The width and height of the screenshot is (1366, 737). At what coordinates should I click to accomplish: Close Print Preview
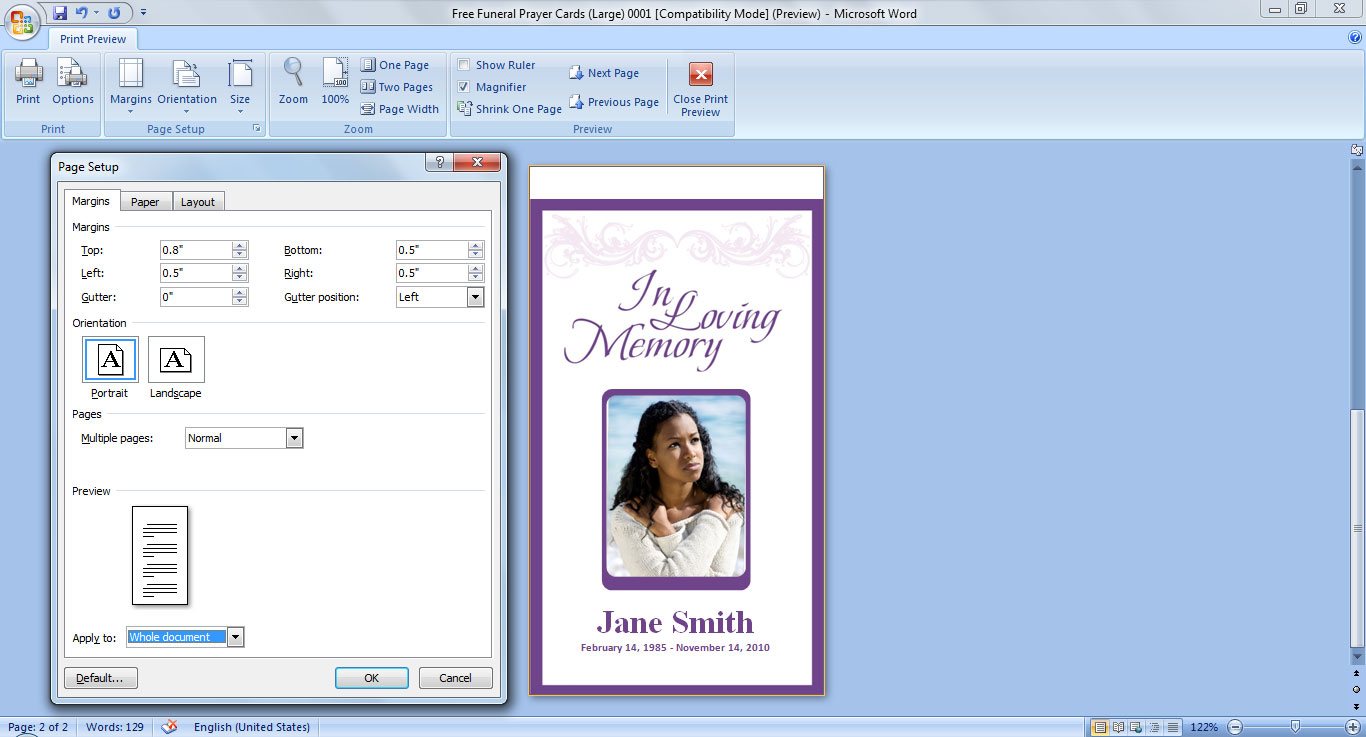701,88
